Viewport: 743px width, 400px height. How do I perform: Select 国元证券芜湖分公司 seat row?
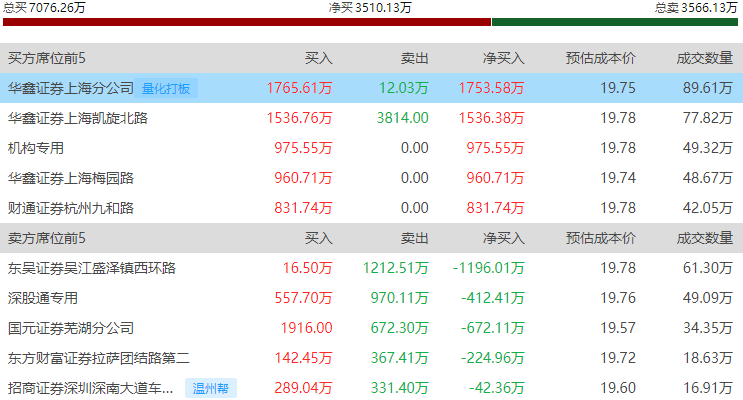point(372,327)
